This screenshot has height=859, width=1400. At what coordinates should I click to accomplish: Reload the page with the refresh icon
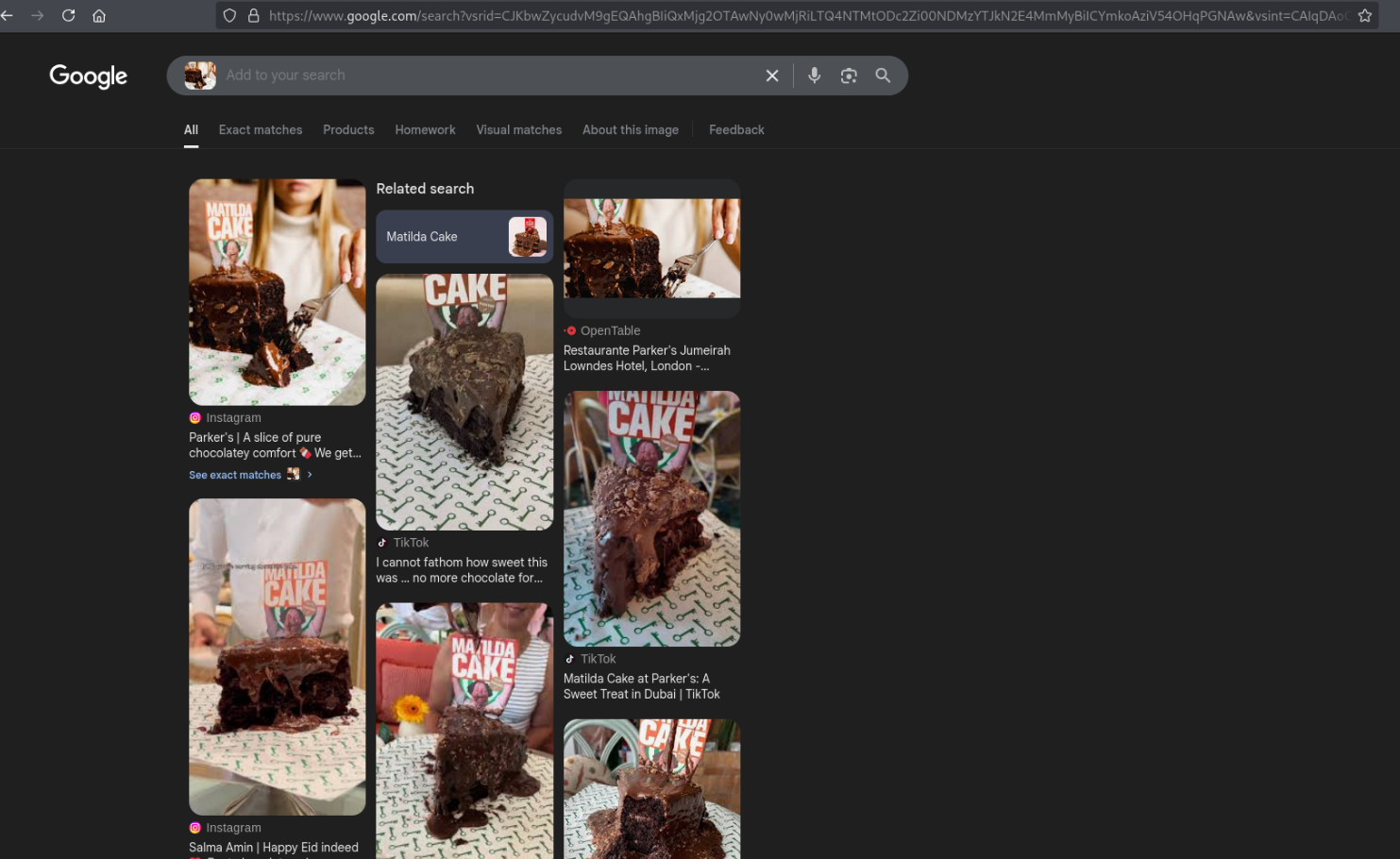coord(68,15)
